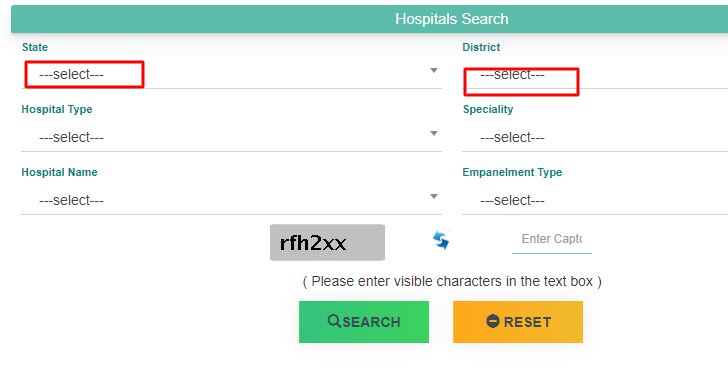Click the Speciality field label
This screenshot has width=728, height=373.
click(488, 109)
